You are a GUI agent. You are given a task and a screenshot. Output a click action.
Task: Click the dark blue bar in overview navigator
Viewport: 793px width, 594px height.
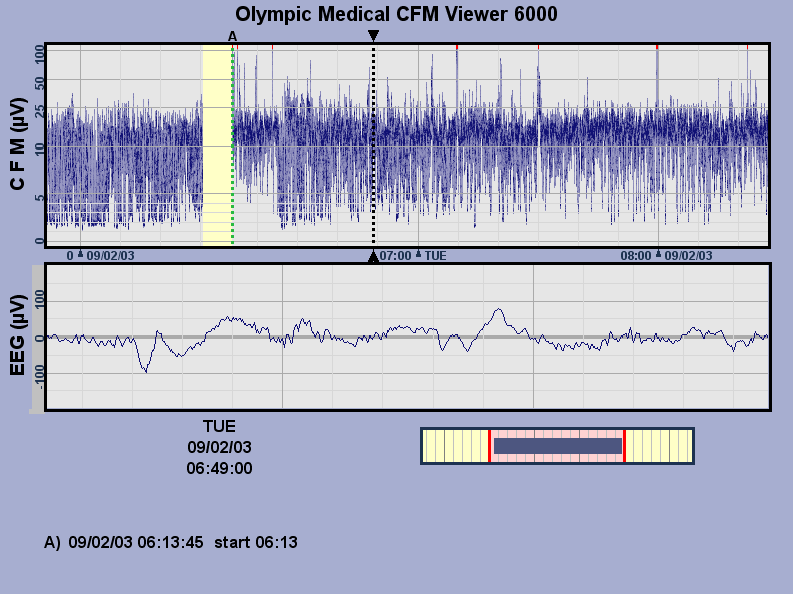click(558, 446)
